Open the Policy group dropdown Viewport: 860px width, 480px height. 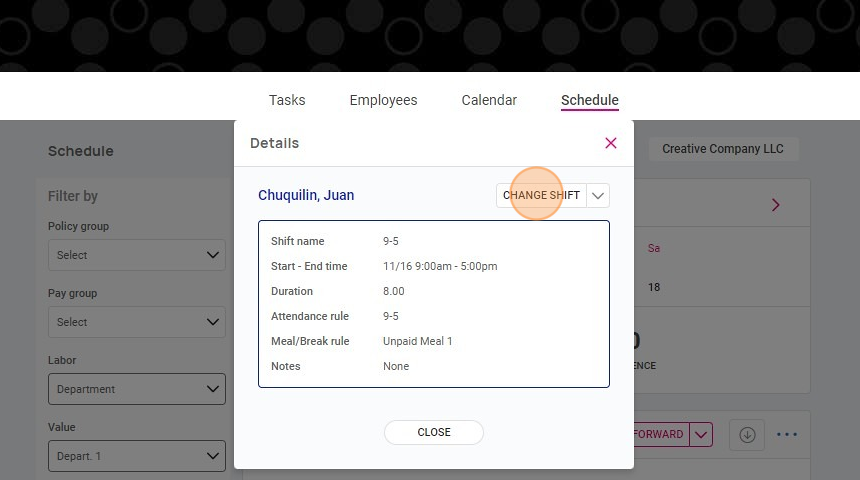pos(137,255)
